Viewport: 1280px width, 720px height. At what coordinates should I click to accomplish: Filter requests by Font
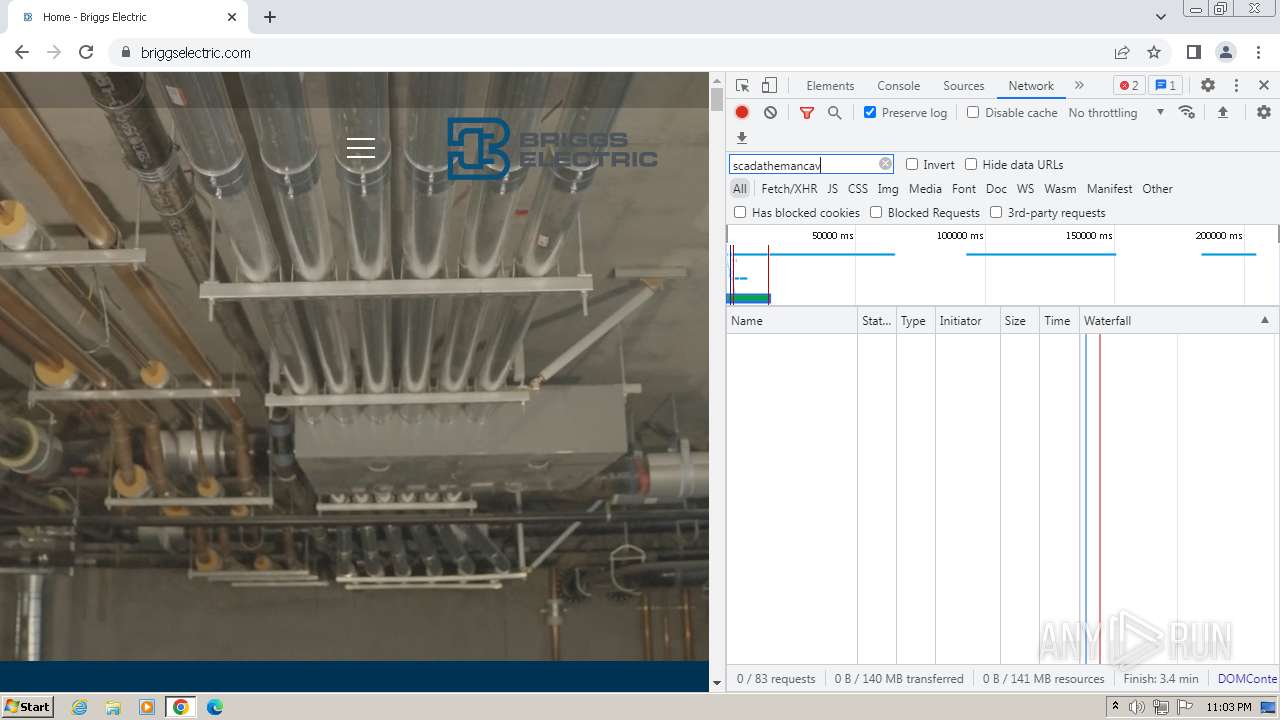964,188
